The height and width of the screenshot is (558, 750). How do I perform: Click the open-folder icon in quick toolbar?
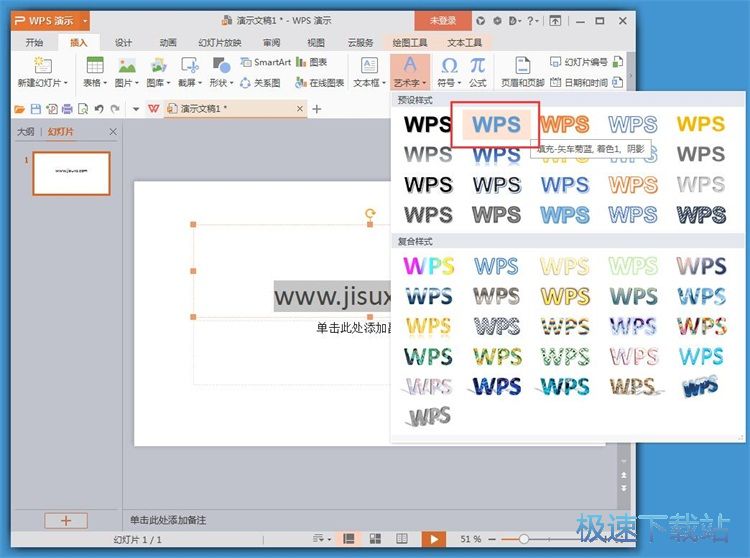point(19,109)
